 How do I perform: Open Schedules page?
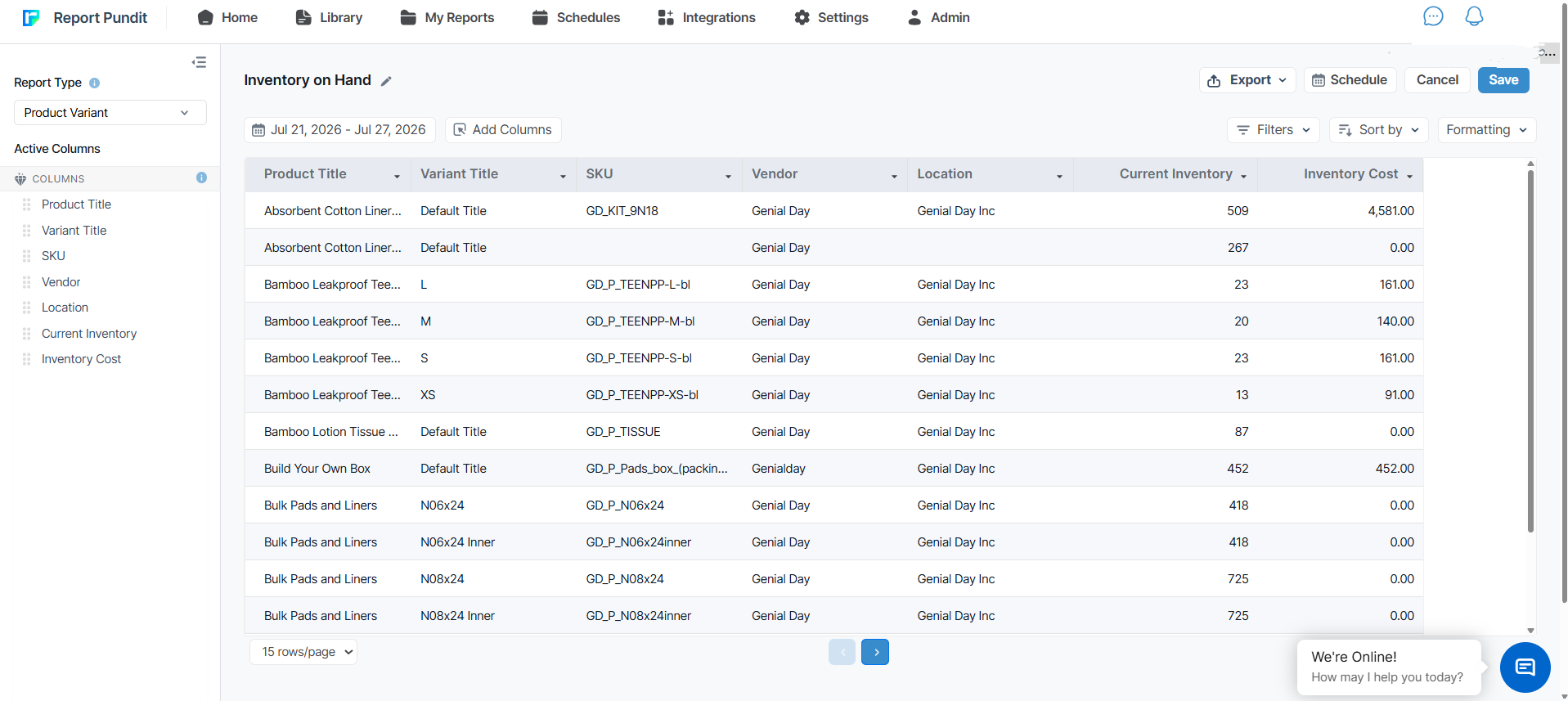(576, 17)
